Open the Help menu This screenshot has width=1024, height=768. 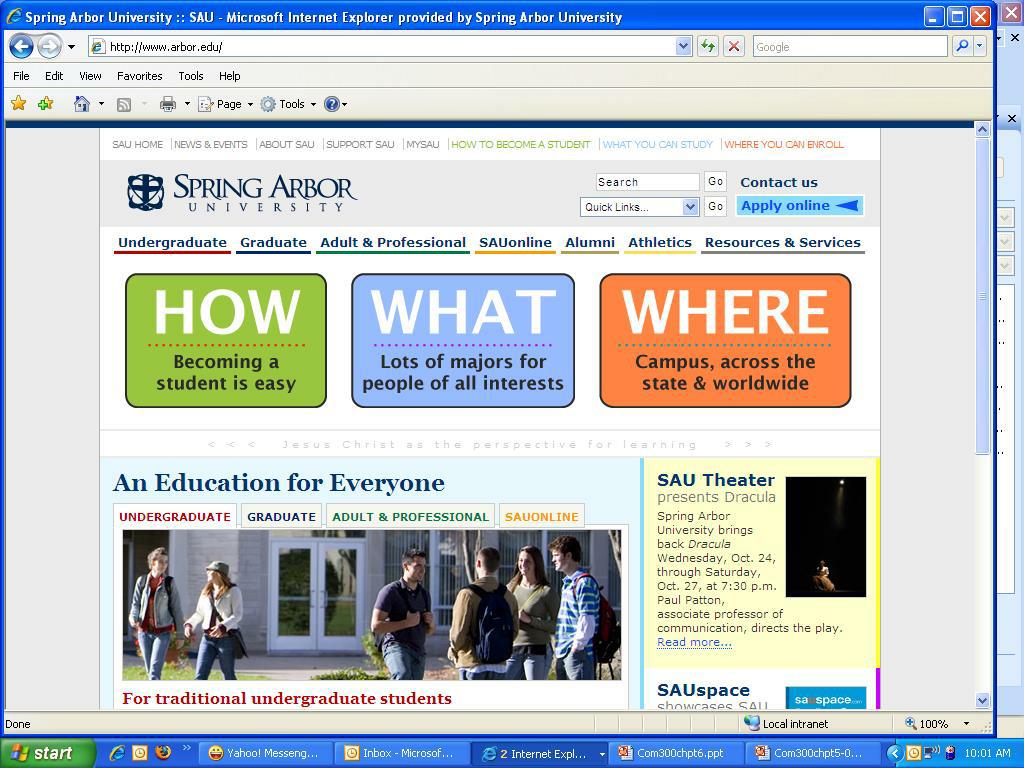coord(229,76)
